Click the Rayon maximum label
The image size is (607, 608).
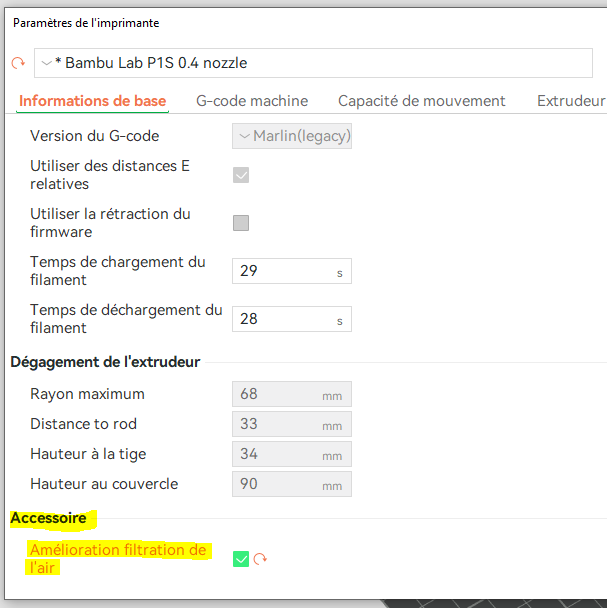pos(87,394)
